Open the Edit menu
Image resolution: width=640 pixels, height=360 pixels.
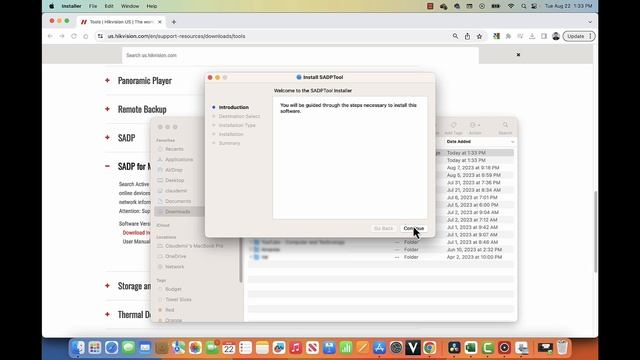click(109, 6)
